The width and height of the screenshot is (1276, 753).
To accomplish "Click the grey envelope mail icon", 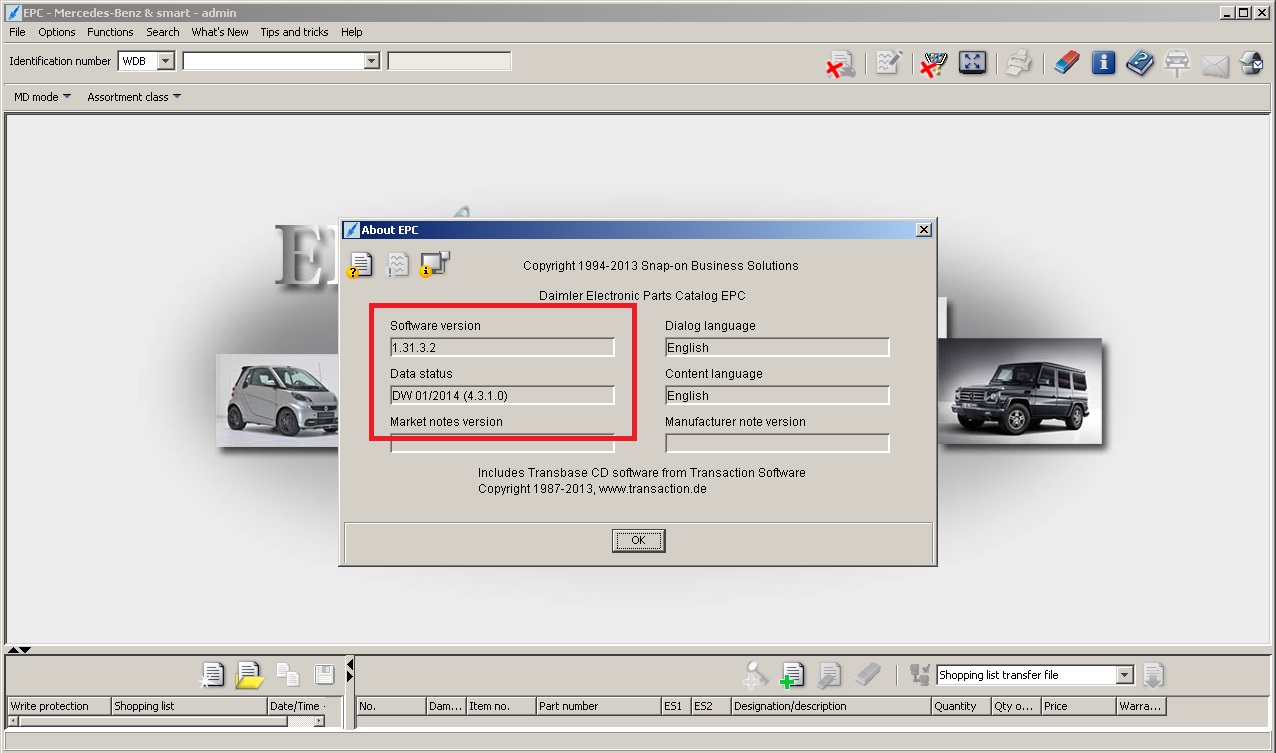I will 1214,66.
